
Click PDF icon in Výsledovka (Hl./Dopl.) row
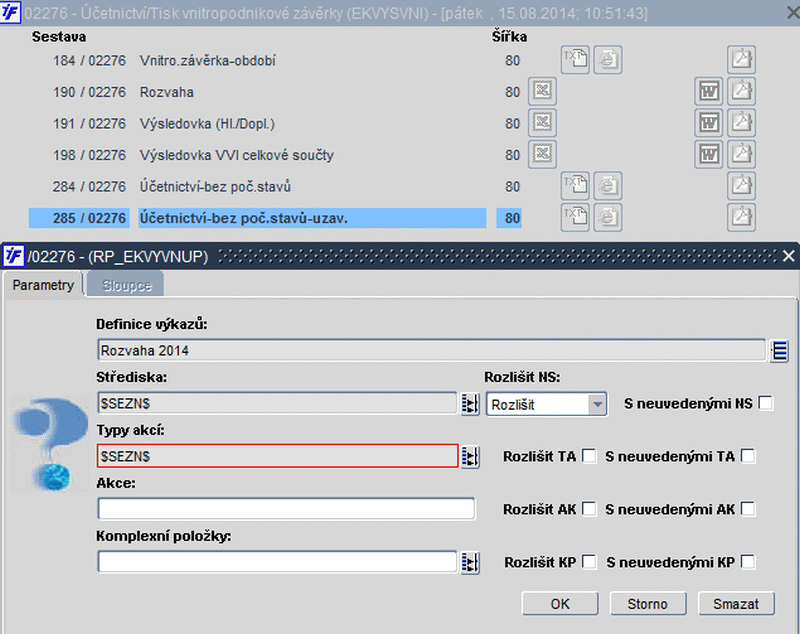[741, 123]
